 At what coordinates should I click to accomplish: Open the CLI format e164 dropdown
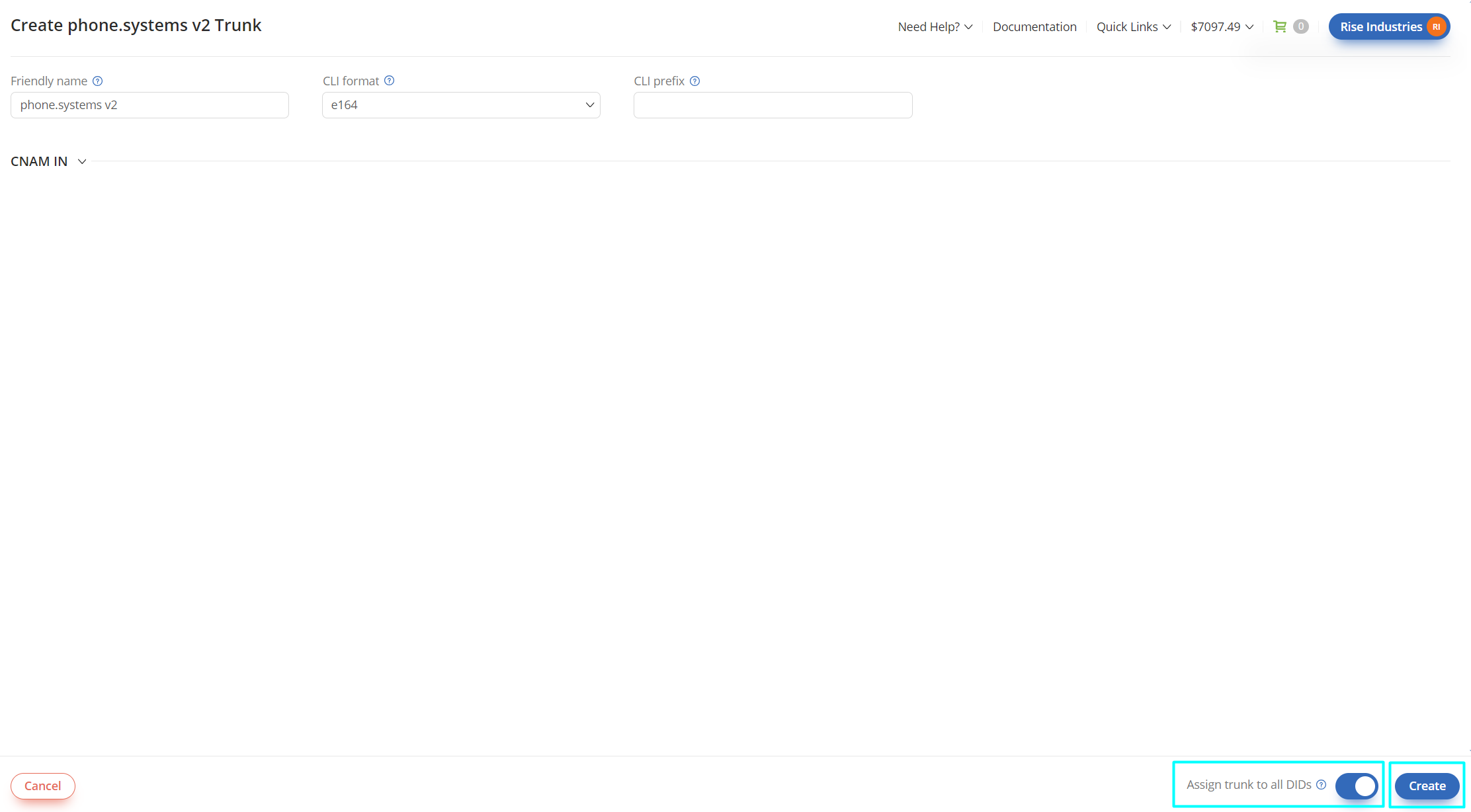point(461,105)
